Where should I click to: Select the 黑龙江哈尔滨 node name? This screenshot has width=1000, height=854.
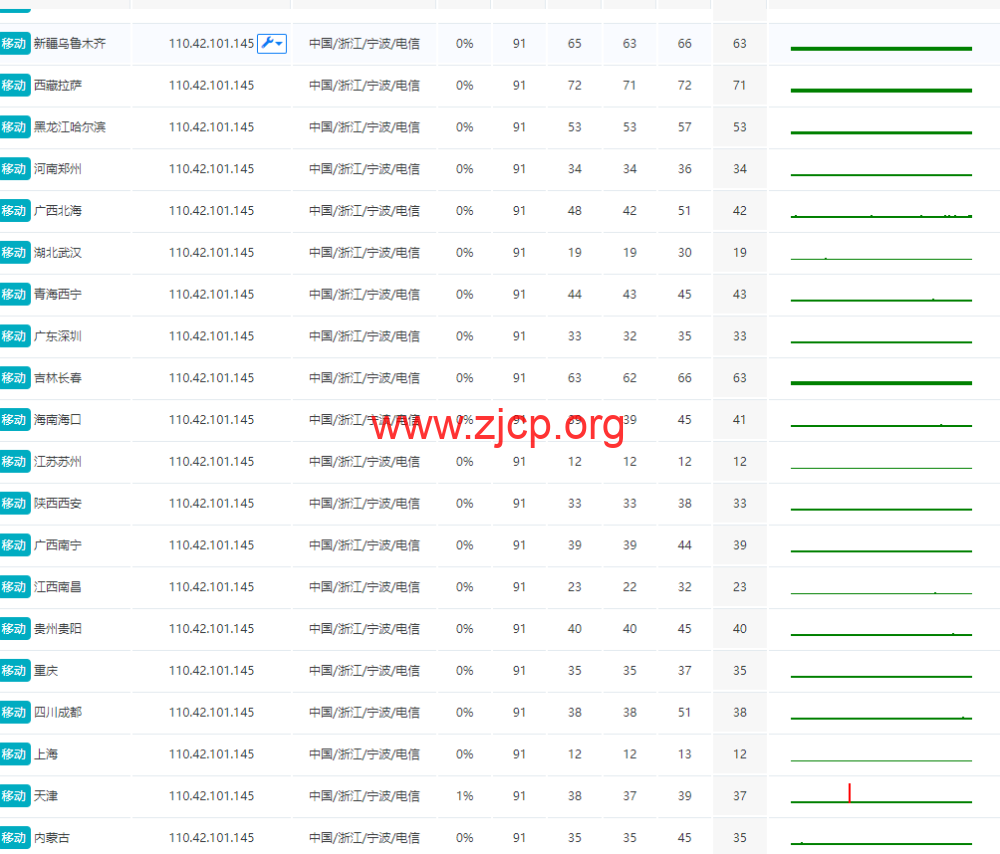tap(70, 127)
